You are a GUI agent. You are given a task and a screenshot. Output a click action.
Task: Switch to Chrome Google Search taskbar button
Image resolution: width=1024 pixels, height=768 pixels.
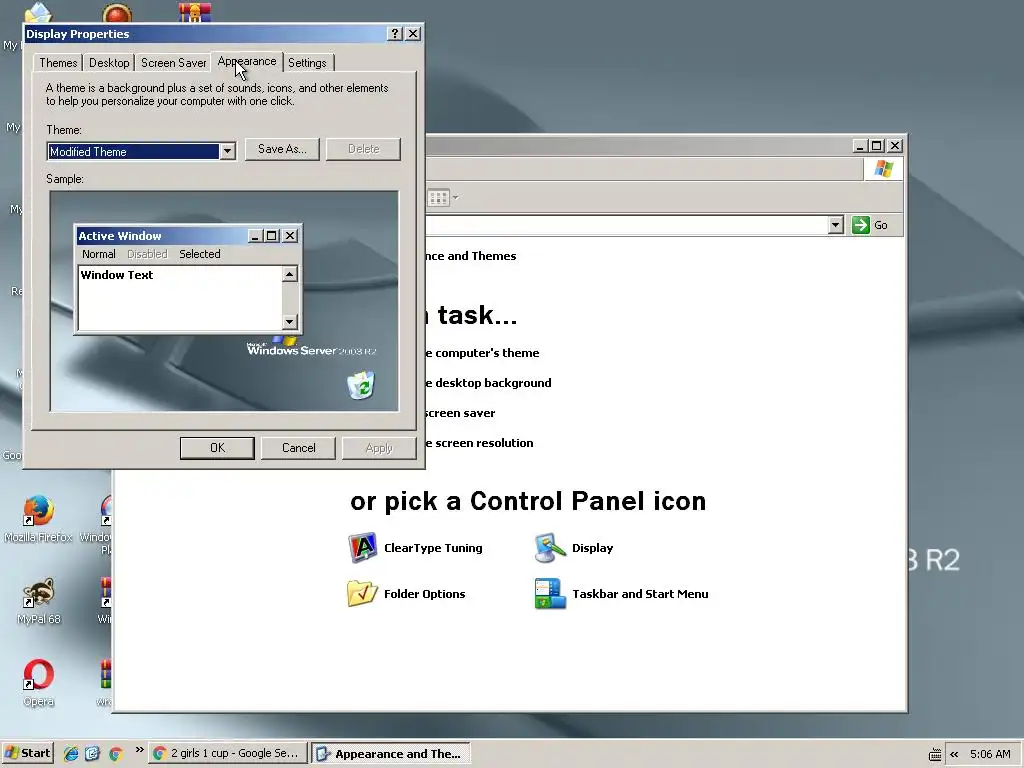pos(227,754)
